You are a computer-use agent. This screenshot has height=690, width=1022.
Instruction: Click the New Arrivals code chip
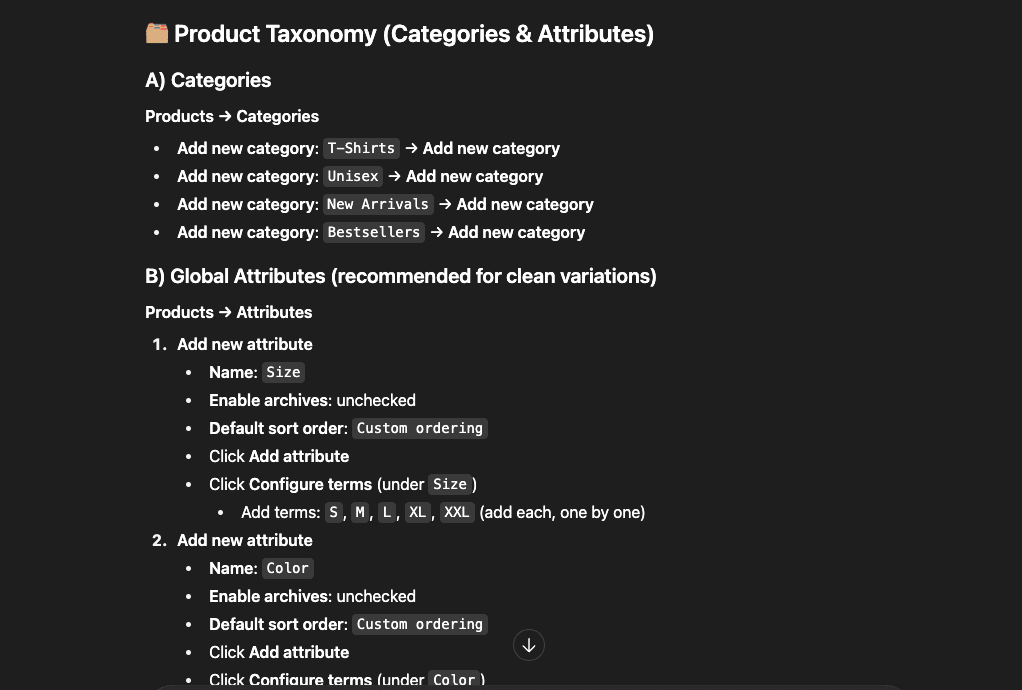pyautogui.click(x=378, y=204)
